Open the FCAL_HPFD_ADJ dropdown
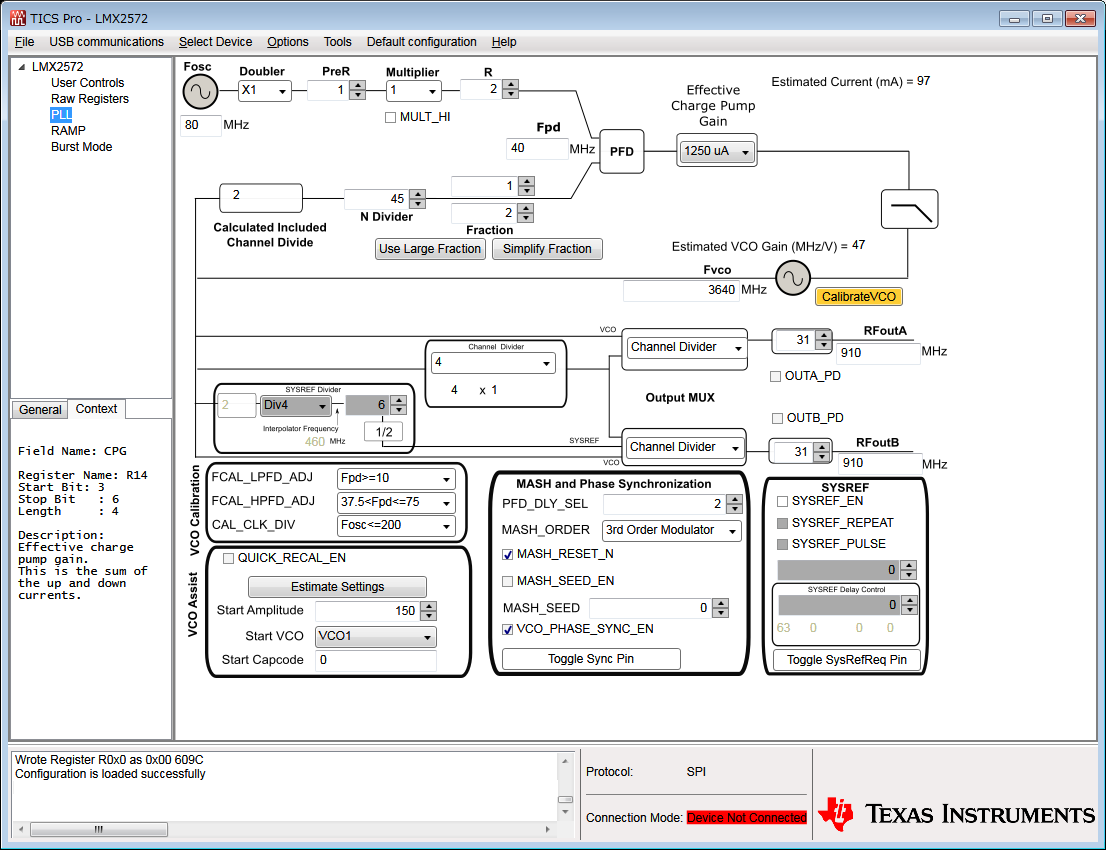Screen dimensions: 1106x850 coord(396,502)
